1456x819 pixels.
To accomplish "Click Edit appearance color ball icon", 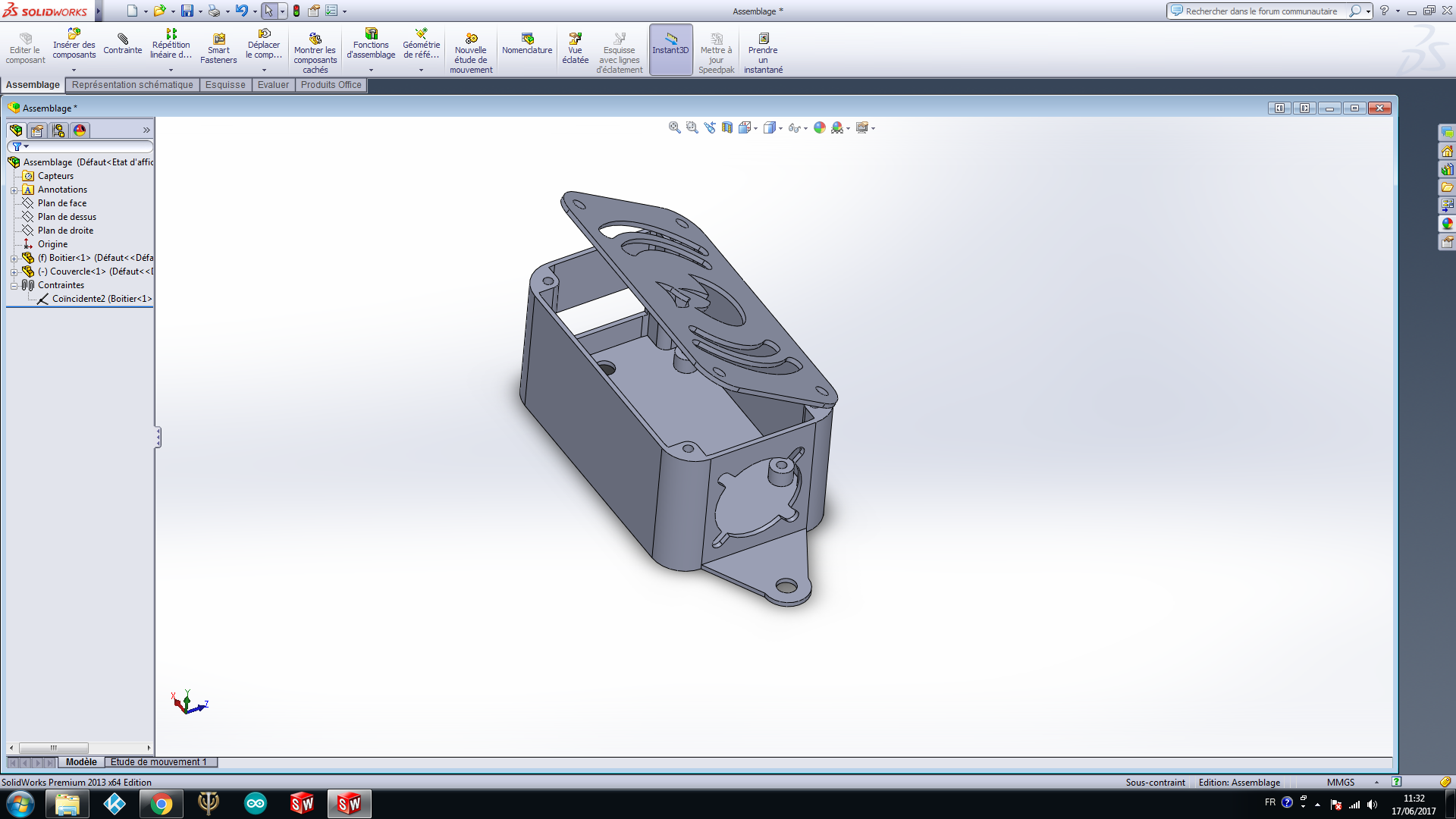I will (x=820, y=127).
